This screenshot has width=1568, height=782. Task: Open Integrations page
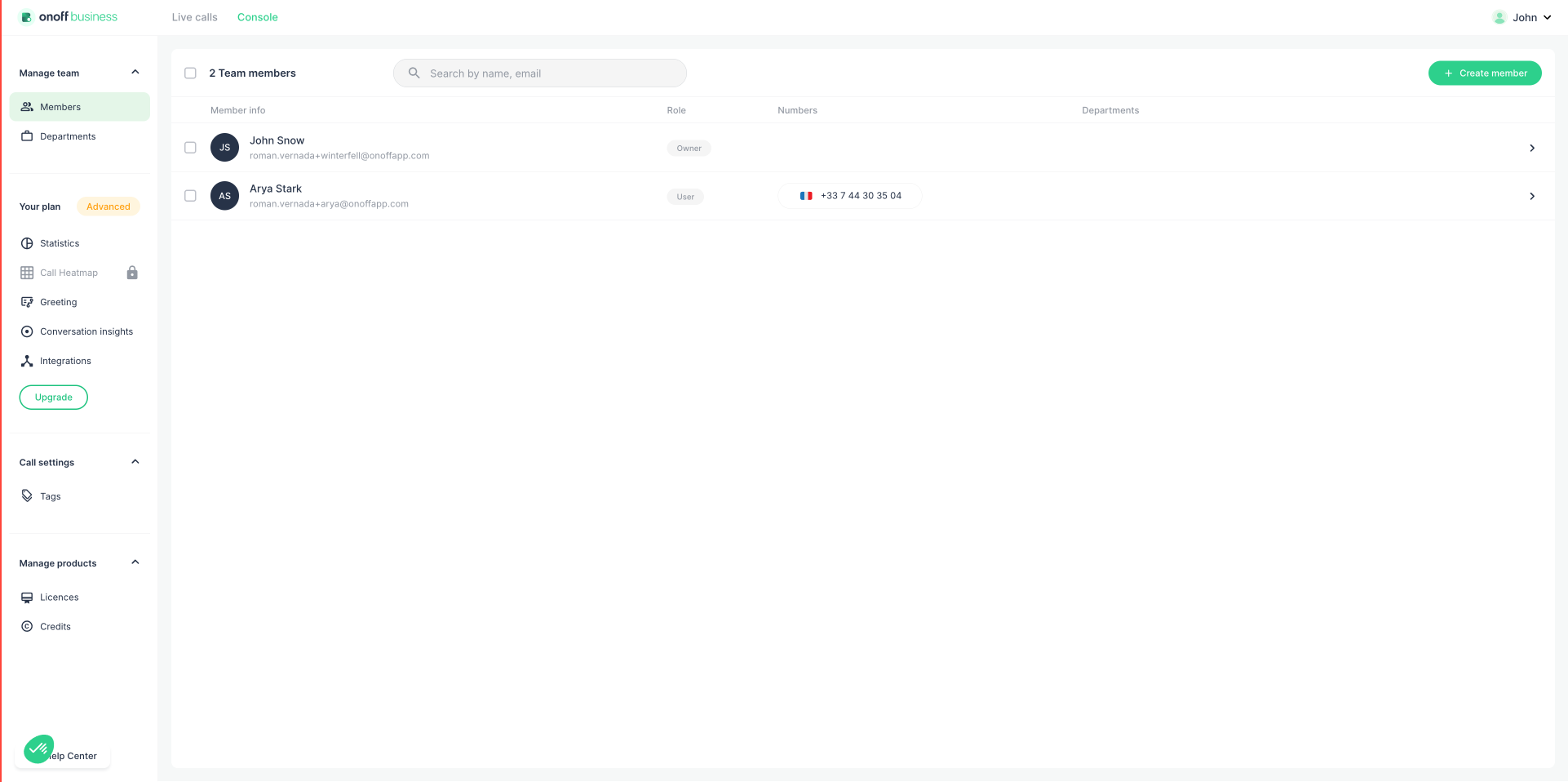80,361
